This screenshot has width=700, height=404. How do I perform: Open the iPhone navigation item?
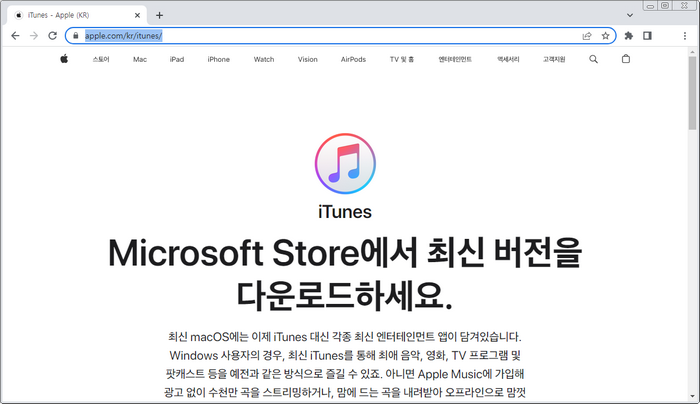pos(219,59)
